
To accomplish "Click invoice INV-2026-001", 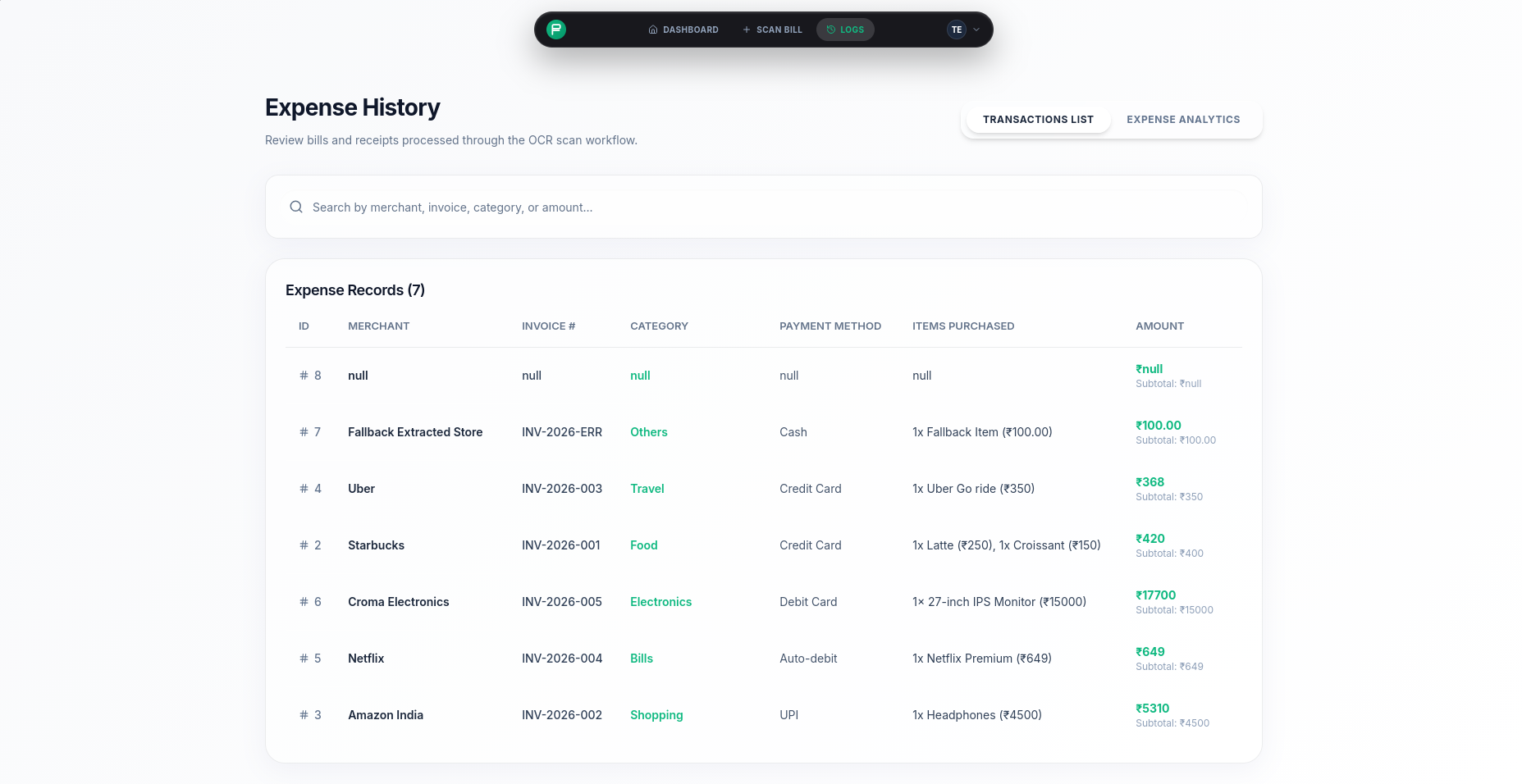I will [x=561, y=545].
